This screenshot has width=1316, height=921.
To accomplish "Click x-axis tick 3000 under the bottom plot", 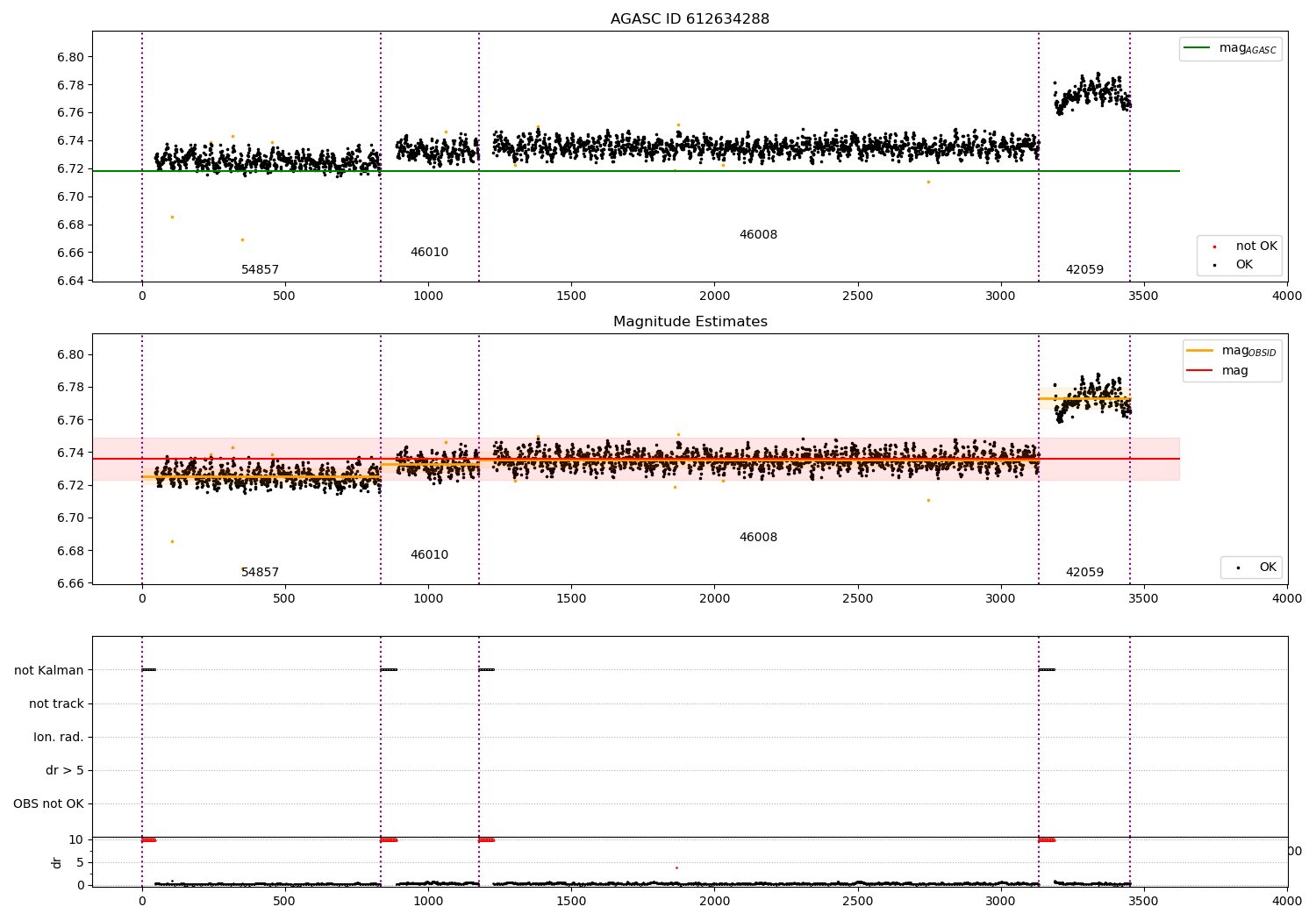I will [1001, 901].
